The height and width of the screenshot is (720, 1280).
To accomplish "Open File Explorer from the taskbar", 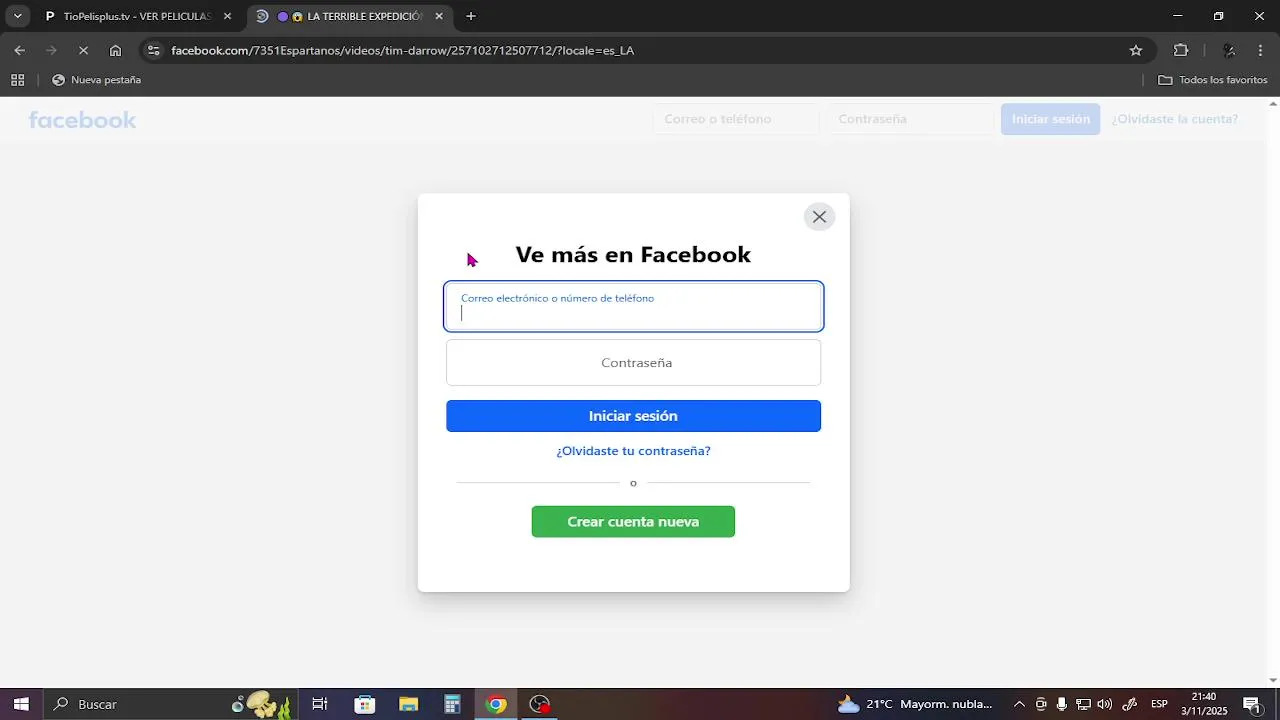I will coord(408,704).
